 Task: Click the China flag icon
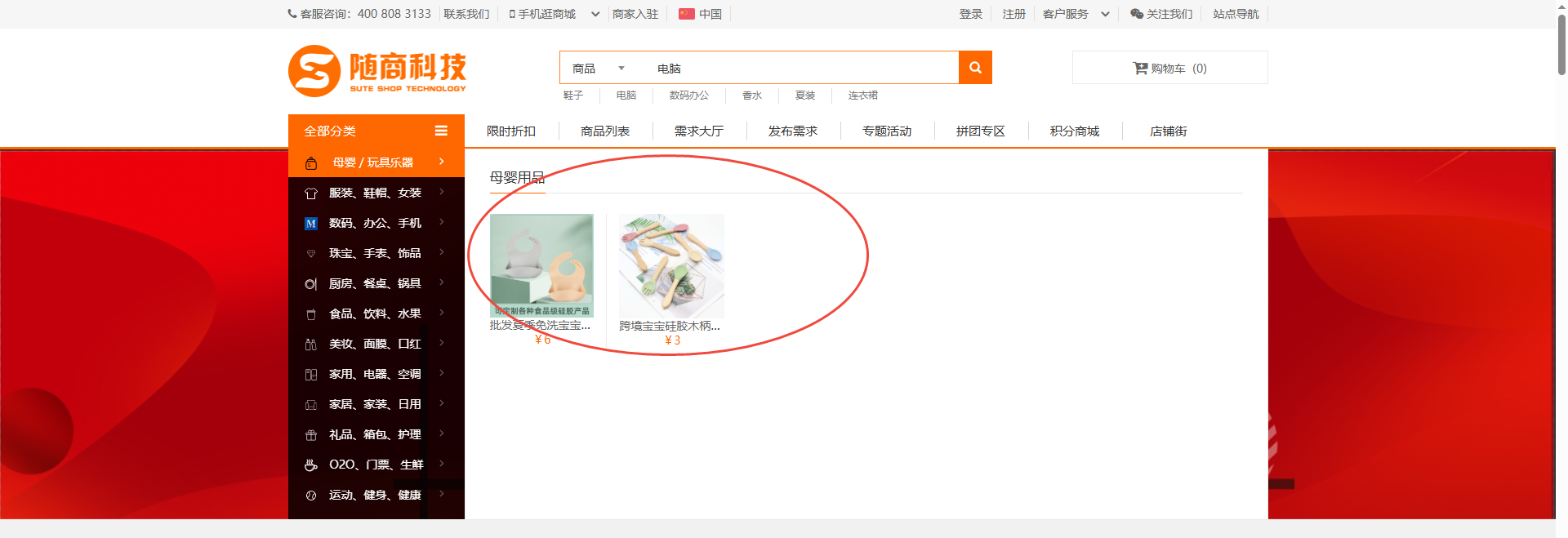point(687,14)
